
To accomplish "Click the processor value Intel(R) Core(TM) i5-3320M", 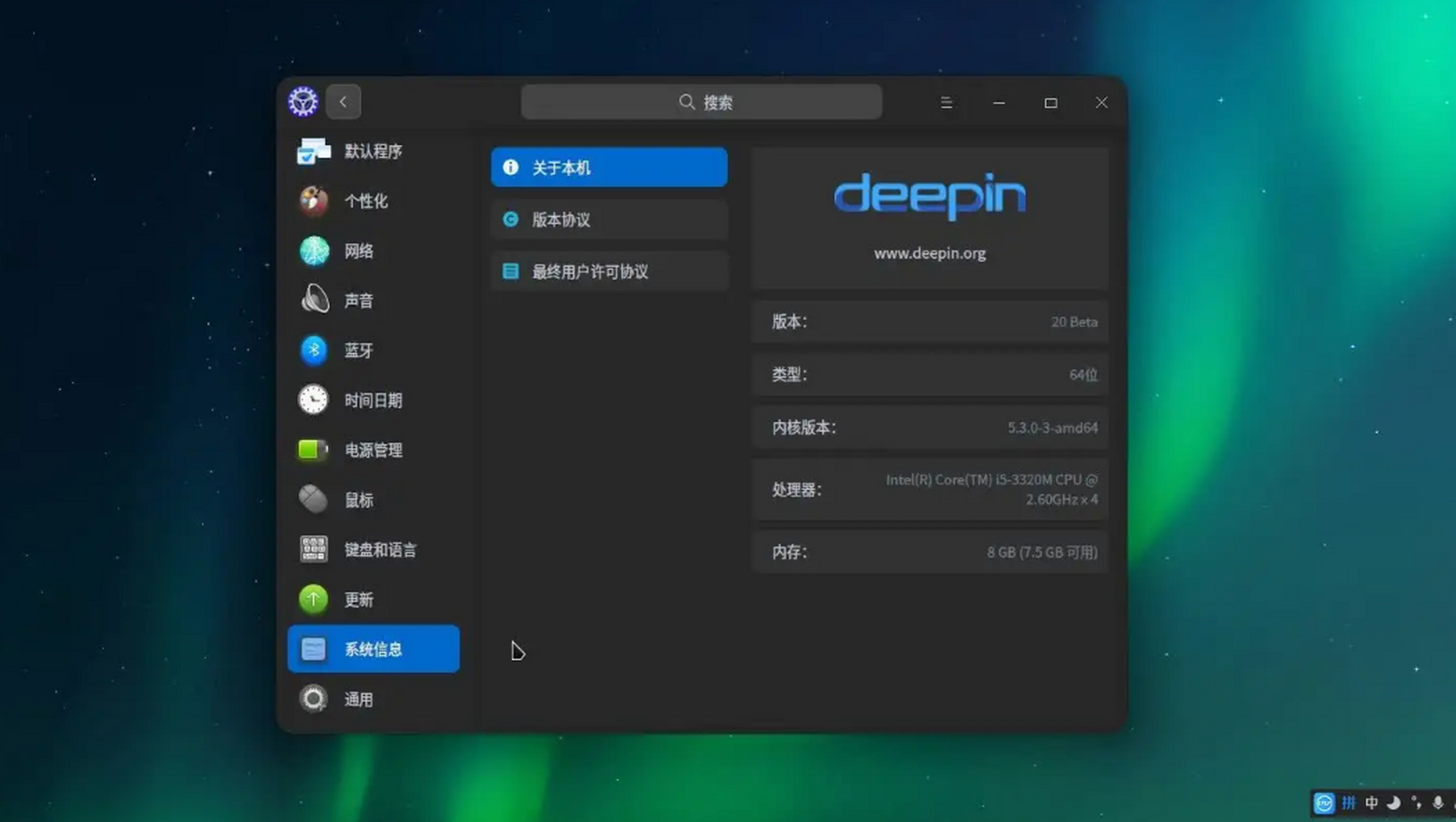I will pos(992,490).
